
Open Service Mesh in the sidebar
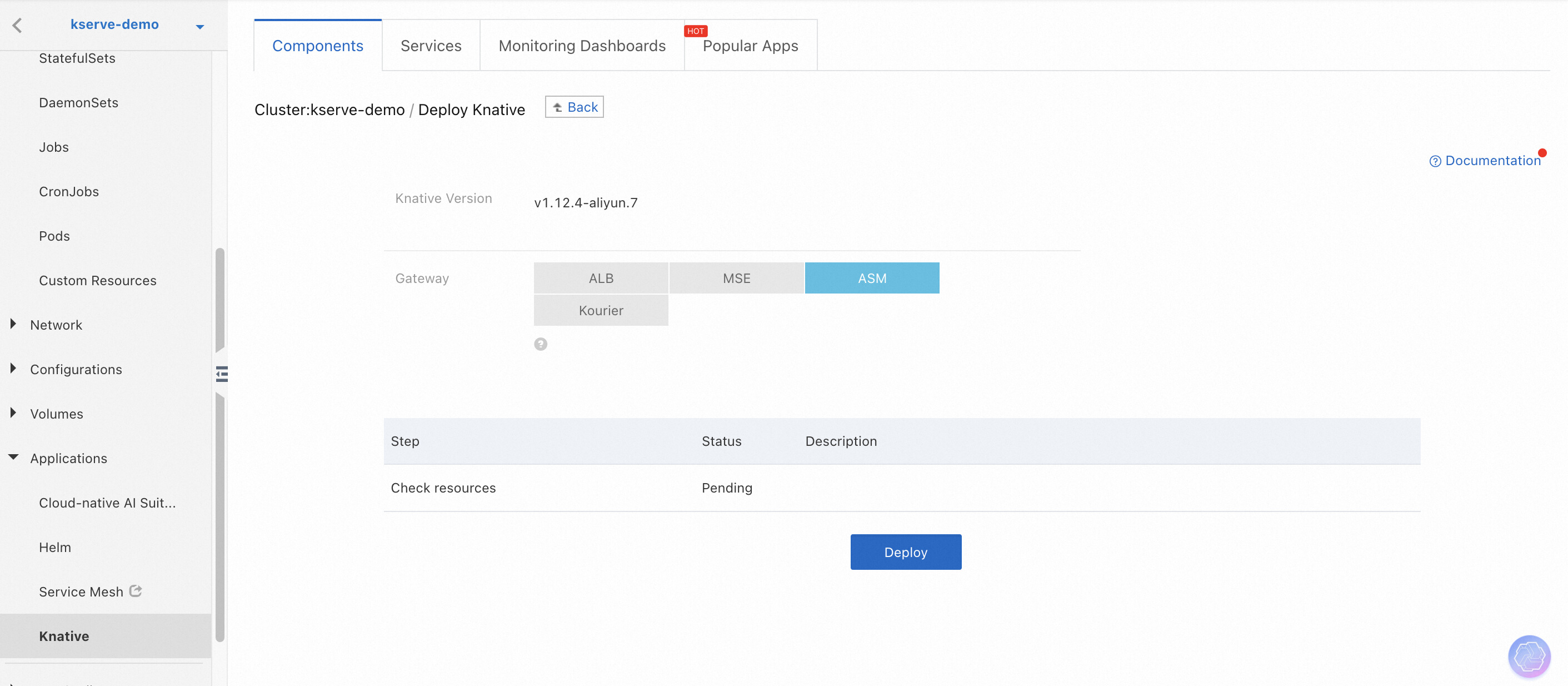click(x=81, y=592)
